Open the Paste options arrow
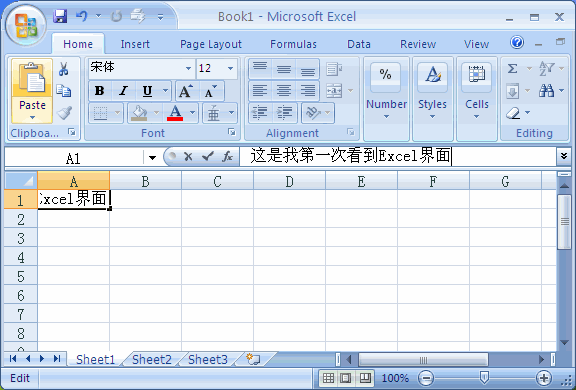Viewport: 576px width, 390px height. [32, 118]
